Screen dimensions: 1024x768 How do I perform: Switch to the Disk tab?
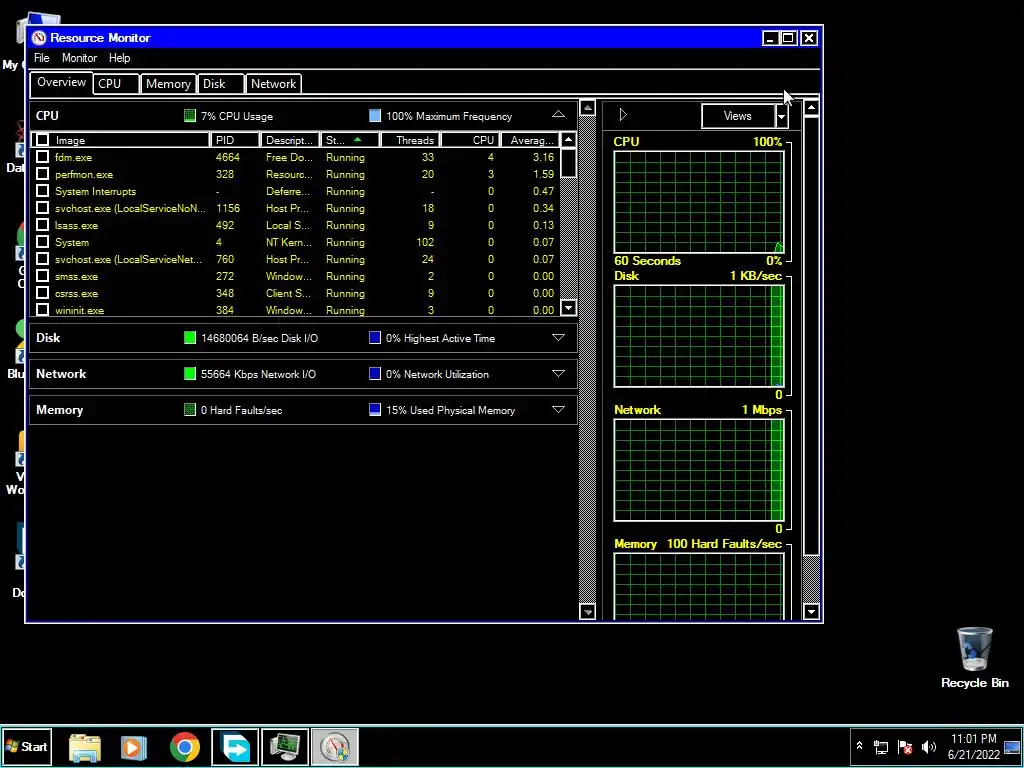(x=221, y=84)
